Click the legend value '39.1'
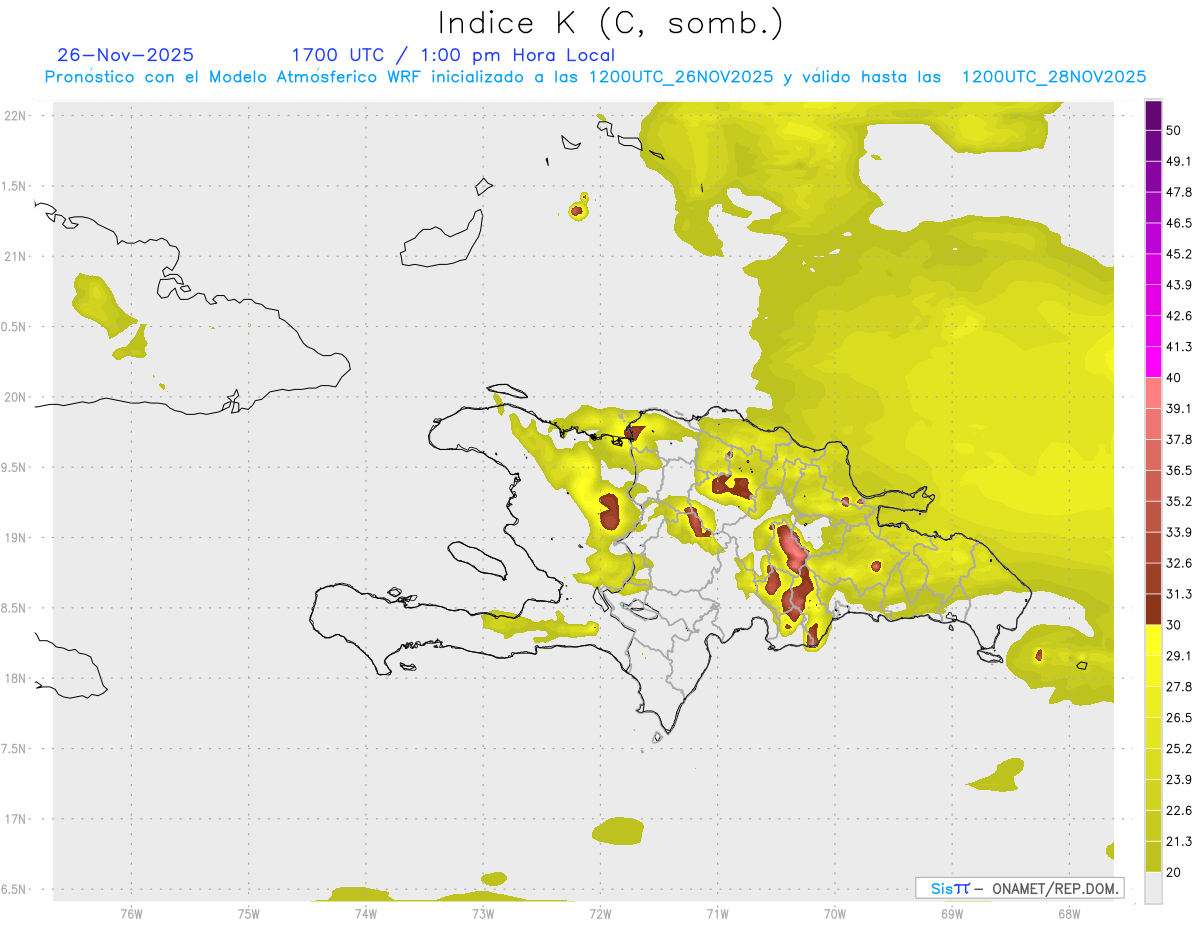This screenshot has height=927, width=1200. click(x=1179, y=409)
